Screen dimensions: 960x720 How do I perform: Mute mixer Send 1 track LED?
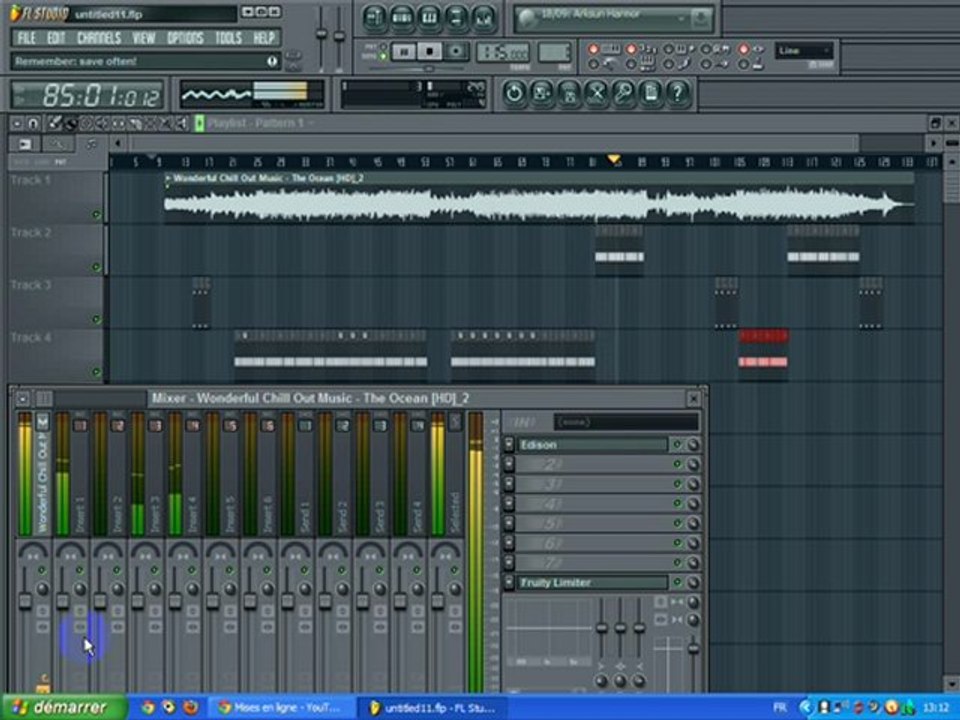click(x=304, y=571)
